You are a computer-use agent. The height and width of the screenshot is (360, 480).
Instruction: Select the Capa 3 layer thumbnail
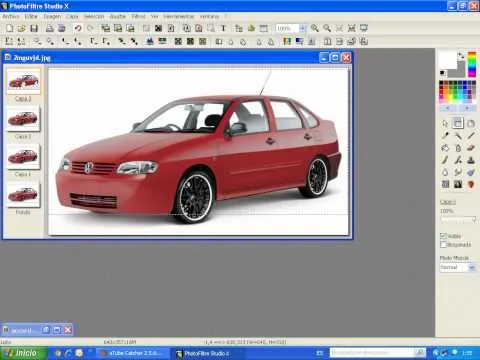(x=23, y=82)
